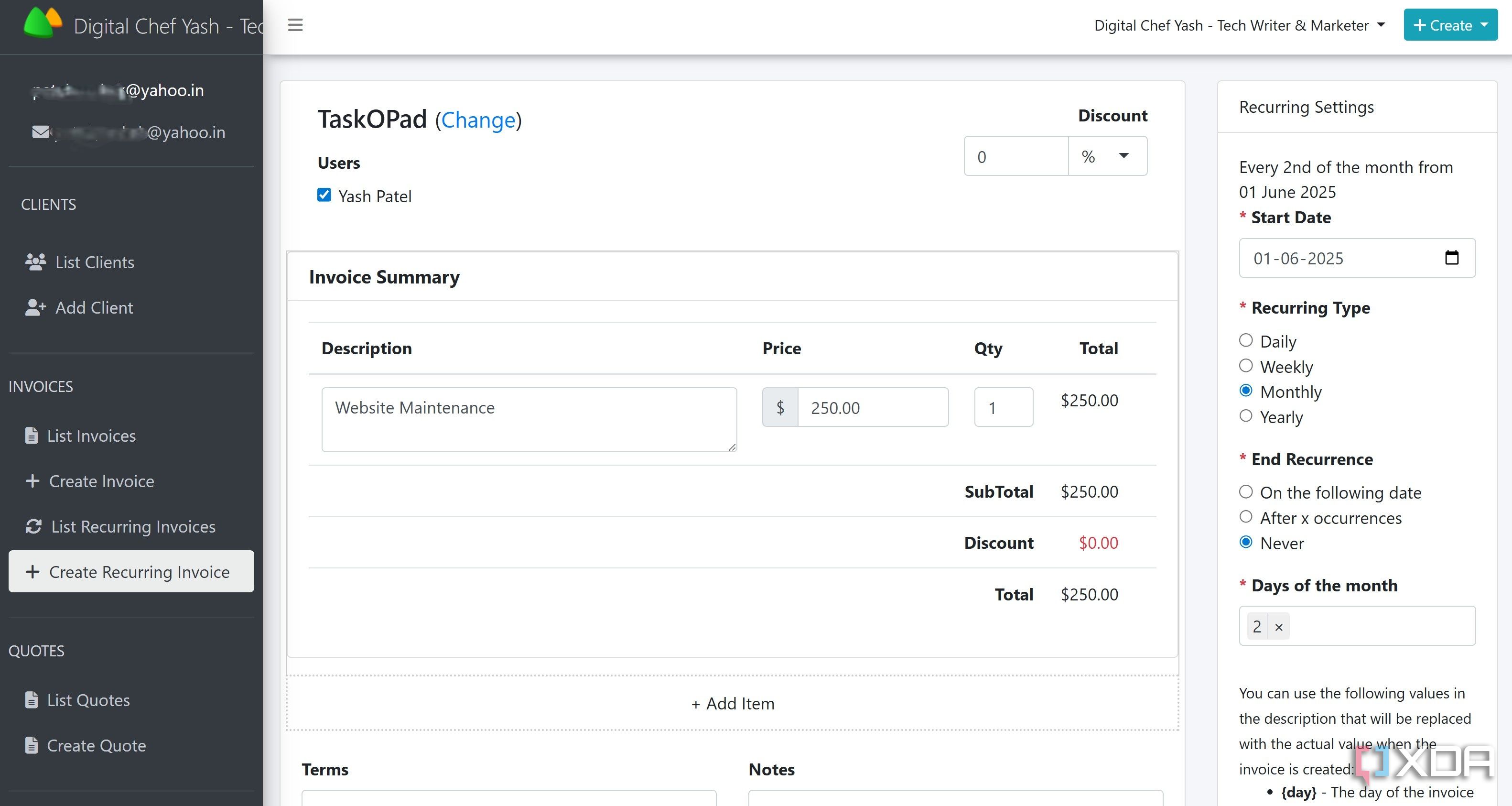Viewport: 1512px width, 806px height.
Task: Click the Change client link
Action: tap(478, 120)
